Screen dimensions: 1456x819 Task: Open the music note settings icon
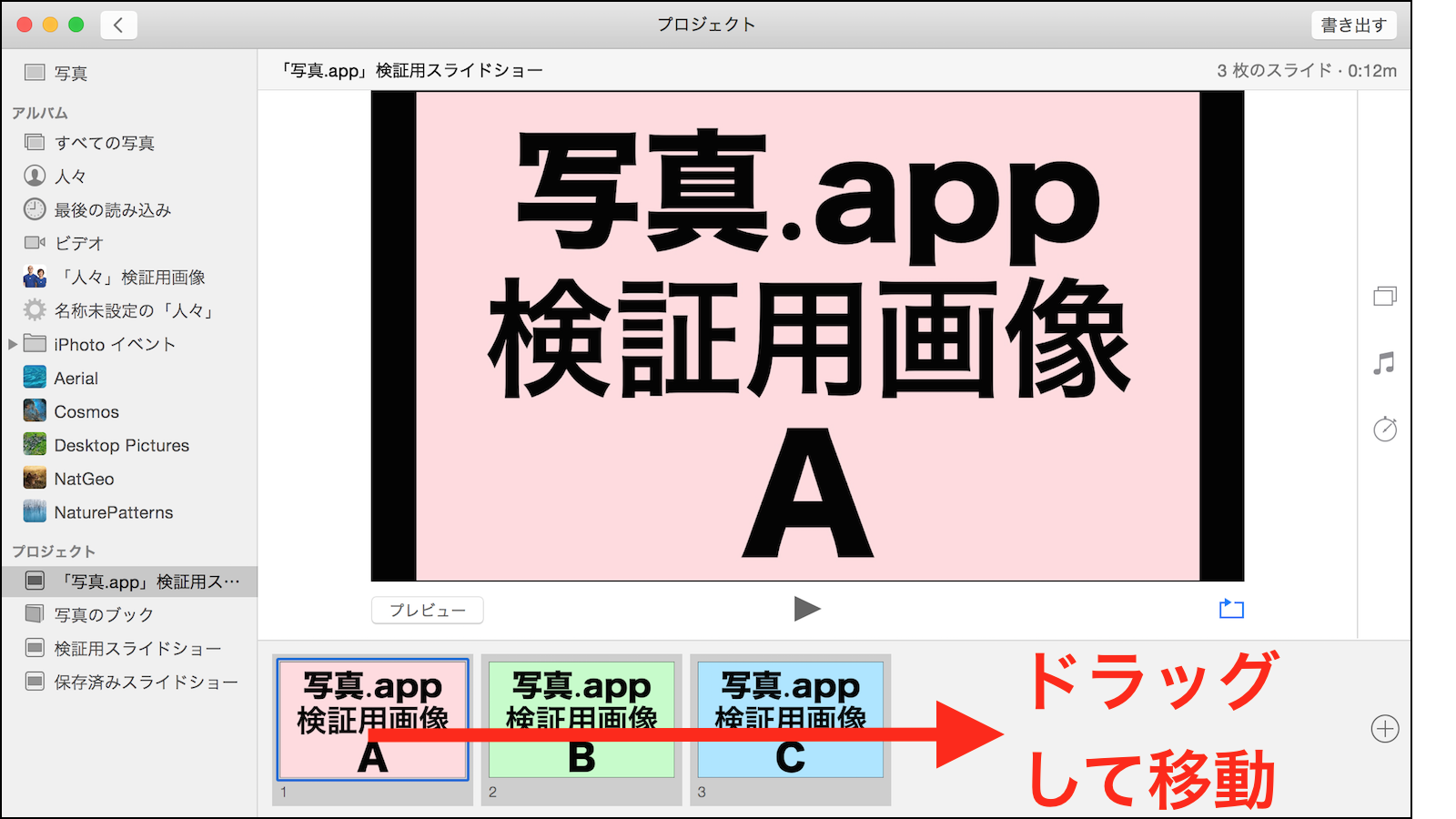click(x=1384, y=363)
